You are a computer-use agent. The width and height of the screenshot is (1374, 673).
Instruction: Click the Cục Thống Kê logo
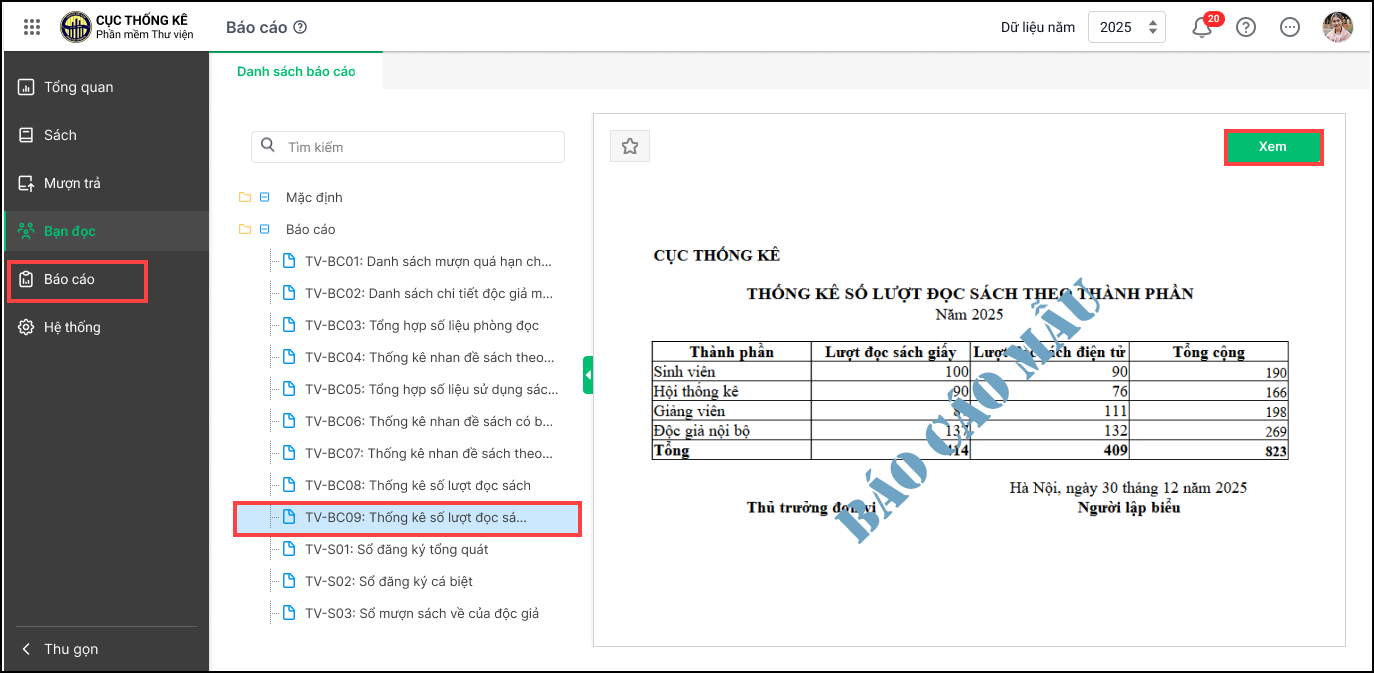76,27
